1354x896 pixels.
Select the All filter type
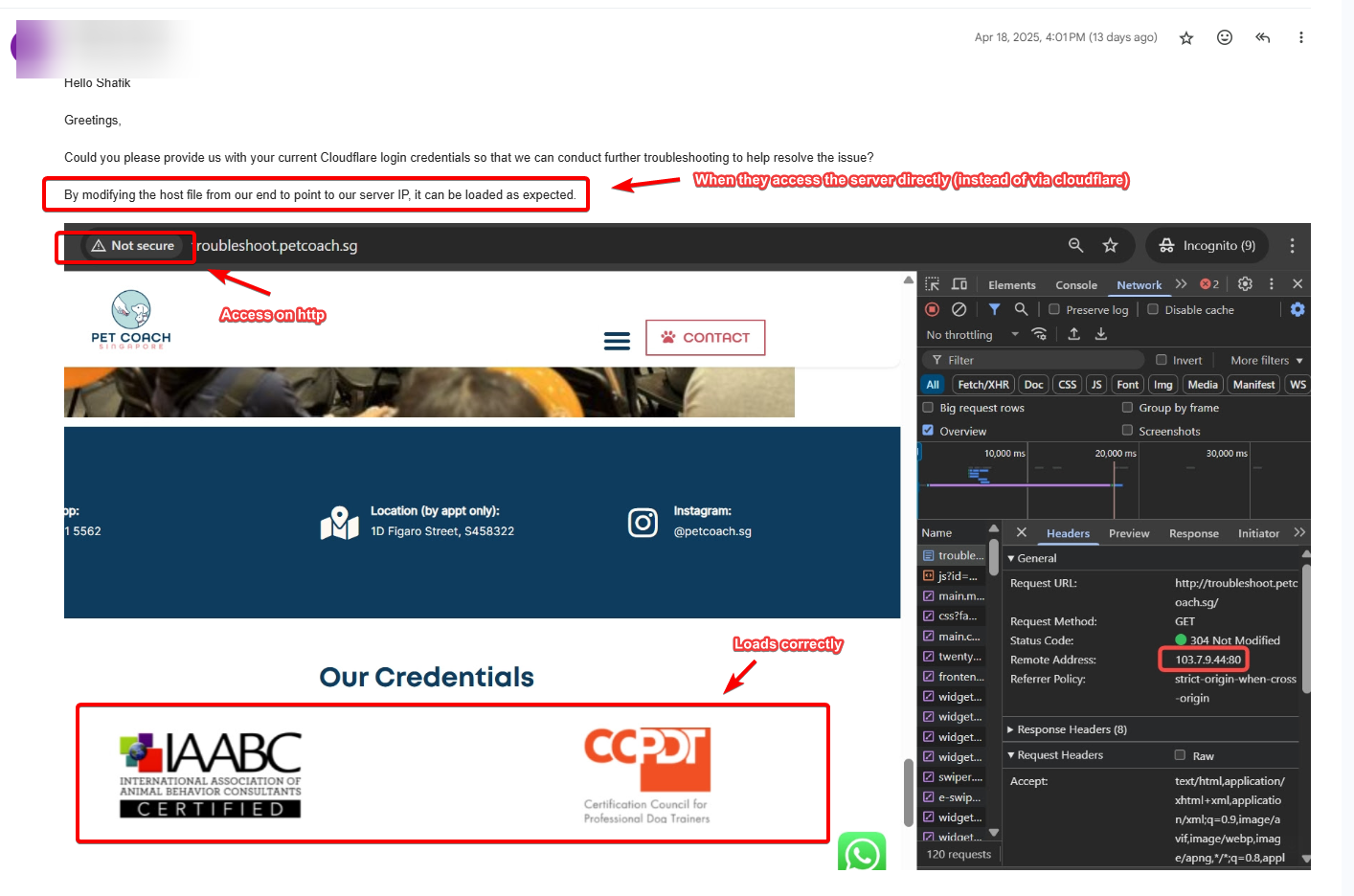pos(933,385)
